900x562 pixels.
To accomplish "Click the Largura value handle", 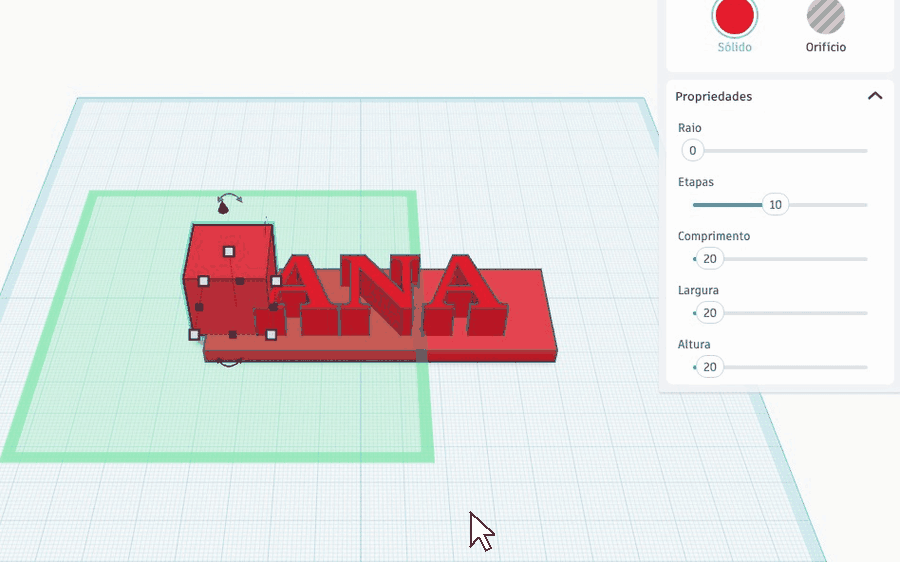I will 709,313.
